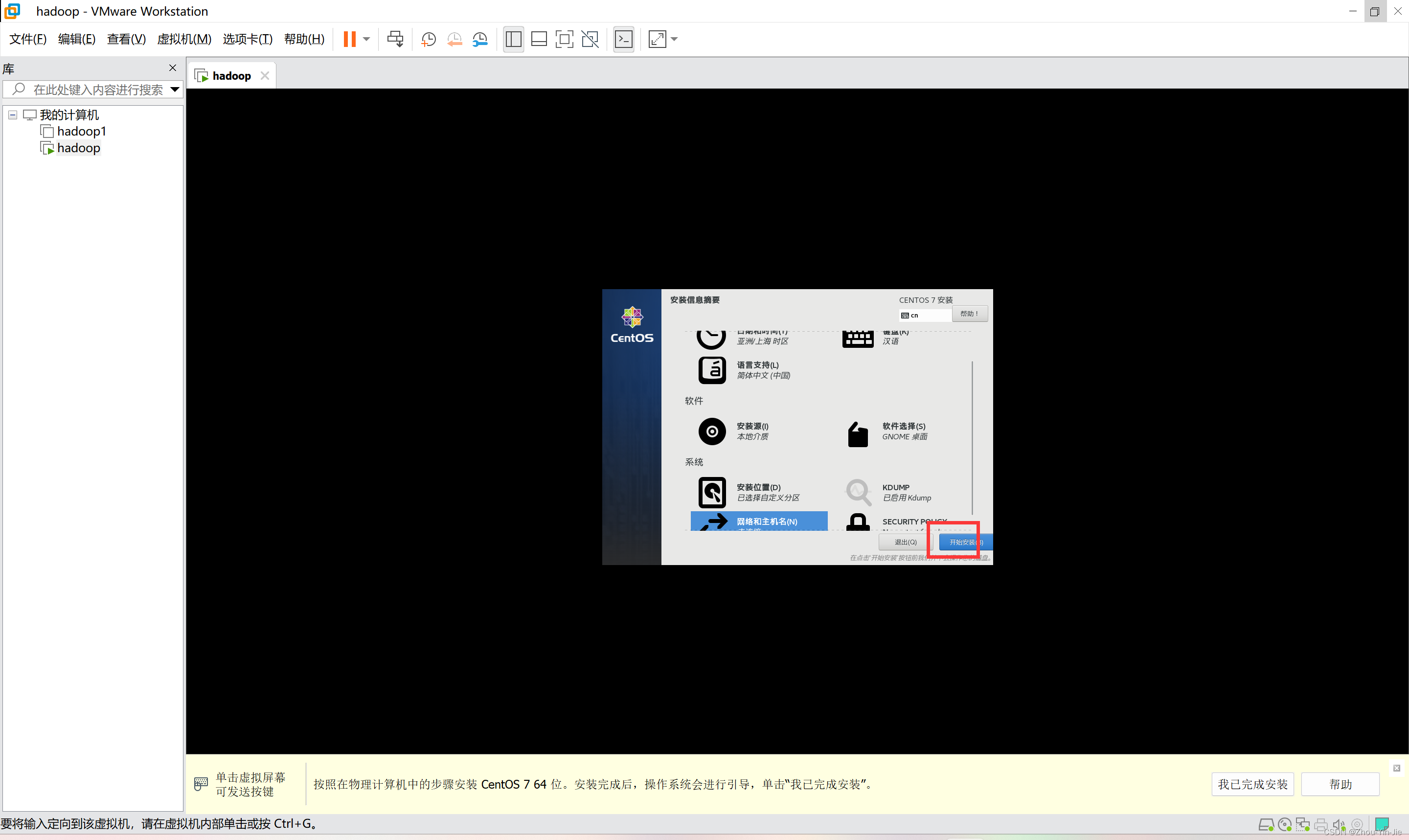Toggle the thumbnail bar view button
Image resolution: width=1409 pixels, height=840 pixels.
[x=539, y=39]
